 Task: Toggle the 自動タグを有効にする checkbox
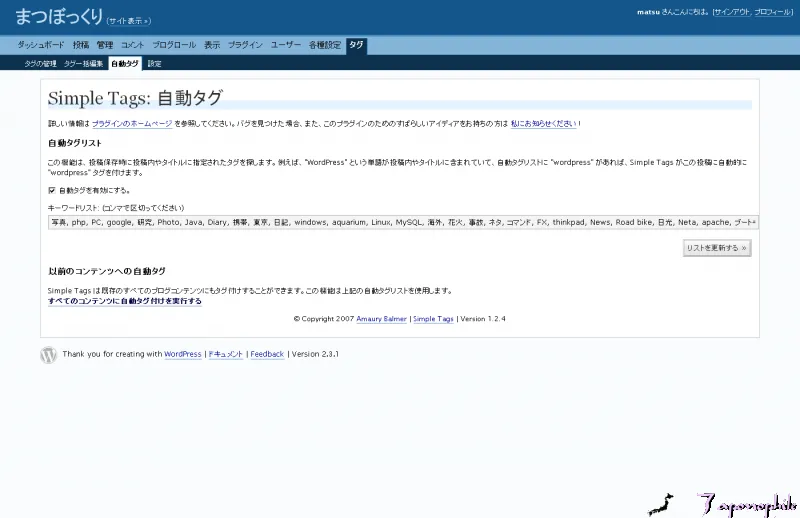tap(52, 190)
